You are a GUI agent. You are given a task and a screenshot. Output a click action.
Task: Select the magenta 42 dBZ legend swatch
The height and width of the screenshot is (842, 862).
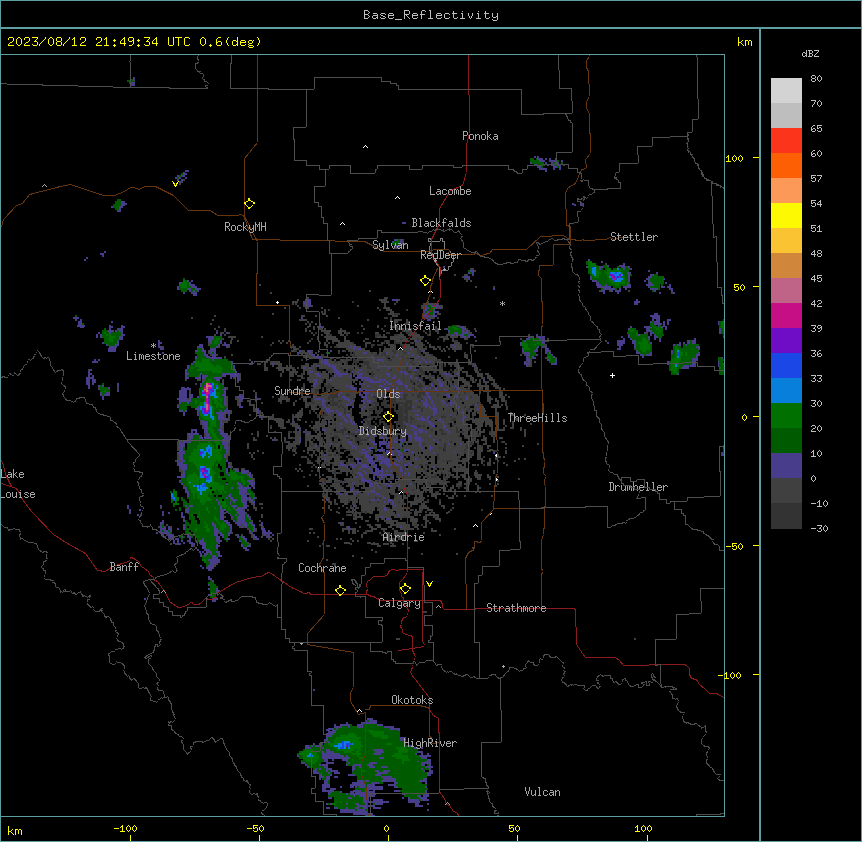coord(786,315)
